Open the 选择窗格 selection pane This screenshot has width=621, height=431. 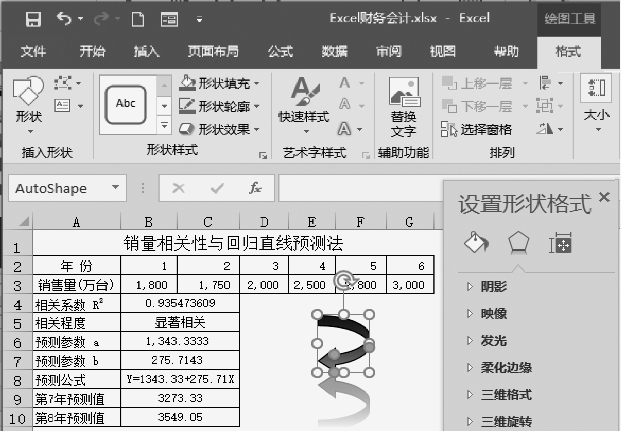pos(476,129)
